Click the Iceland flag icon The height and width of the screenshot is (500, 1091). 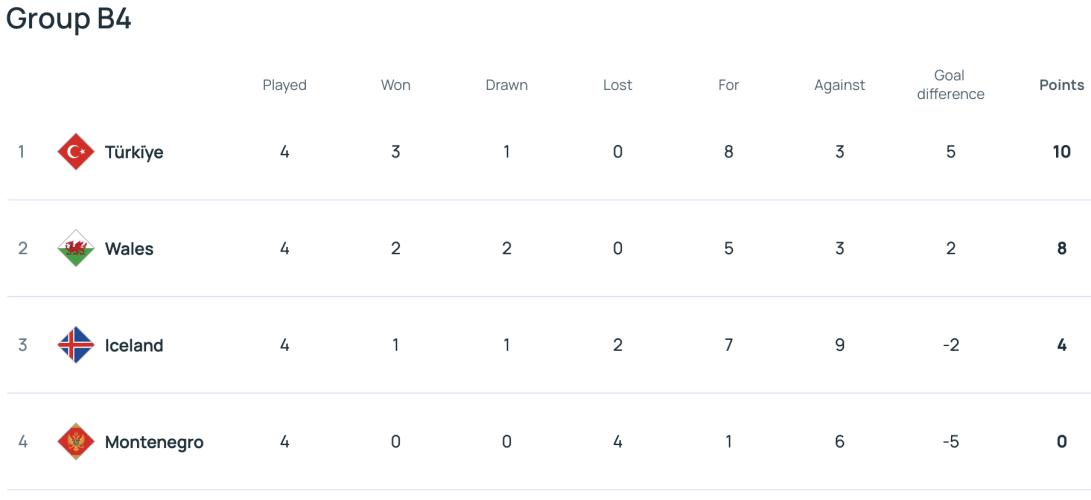pos(76,345)
